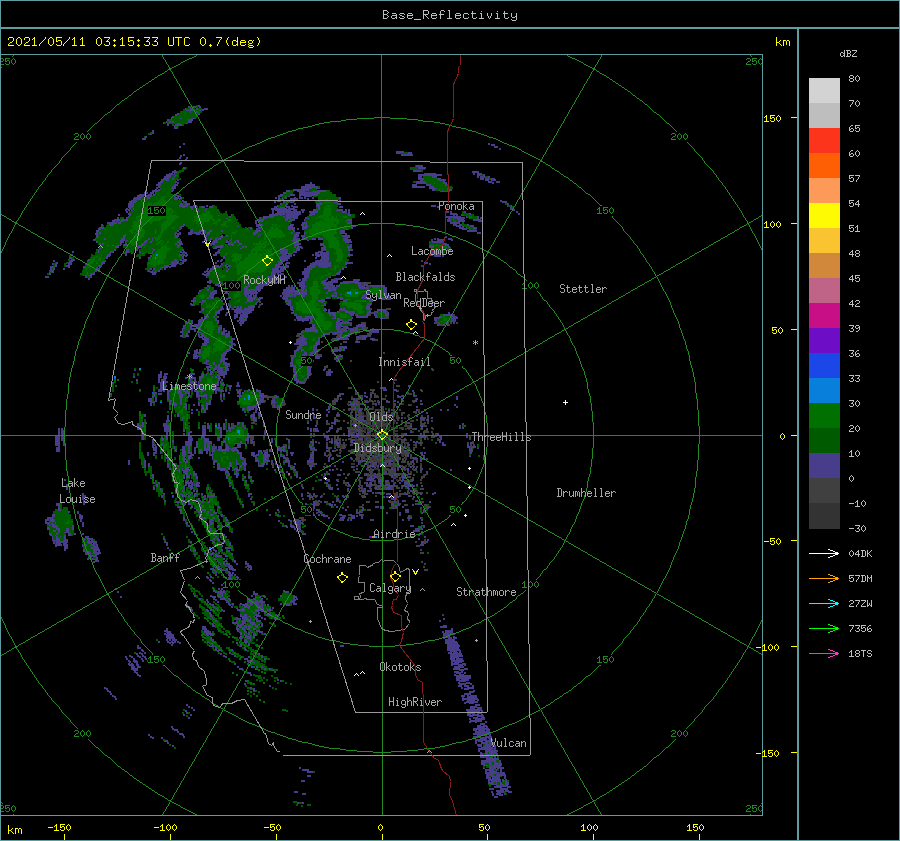Click the Stettler town label
This screenshot has height=841, width=900.
[583, 289]
